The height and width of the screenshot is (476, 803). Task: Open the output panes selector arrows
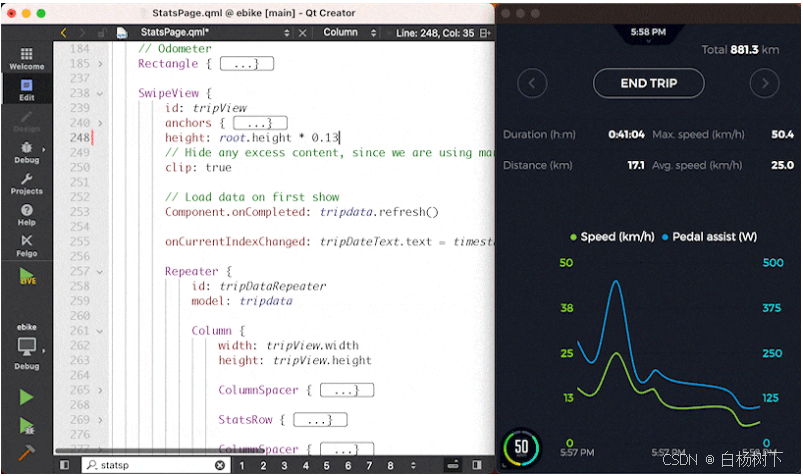click(x=413, y=465)
